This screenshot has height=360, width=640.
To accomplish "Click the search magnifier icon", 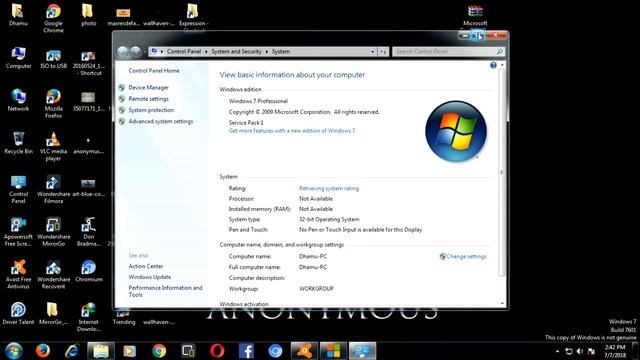I will pyautogui.click(x=500, y=51).
